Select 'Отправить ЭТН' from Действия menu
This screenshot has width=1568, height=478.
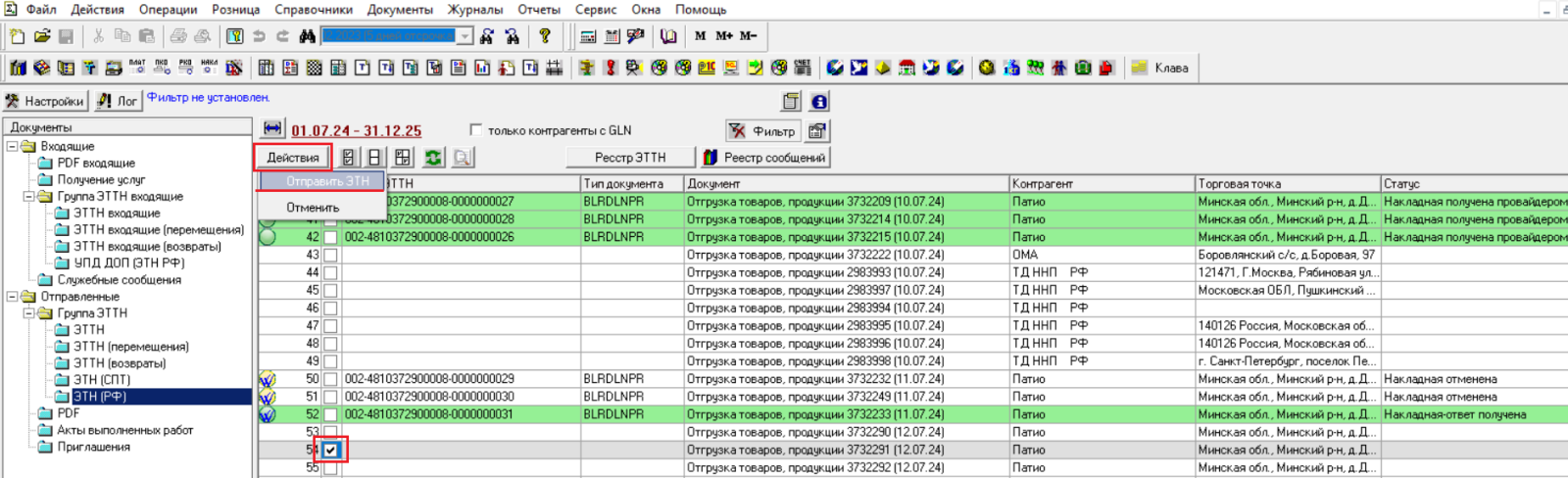[x=327, y=181]
